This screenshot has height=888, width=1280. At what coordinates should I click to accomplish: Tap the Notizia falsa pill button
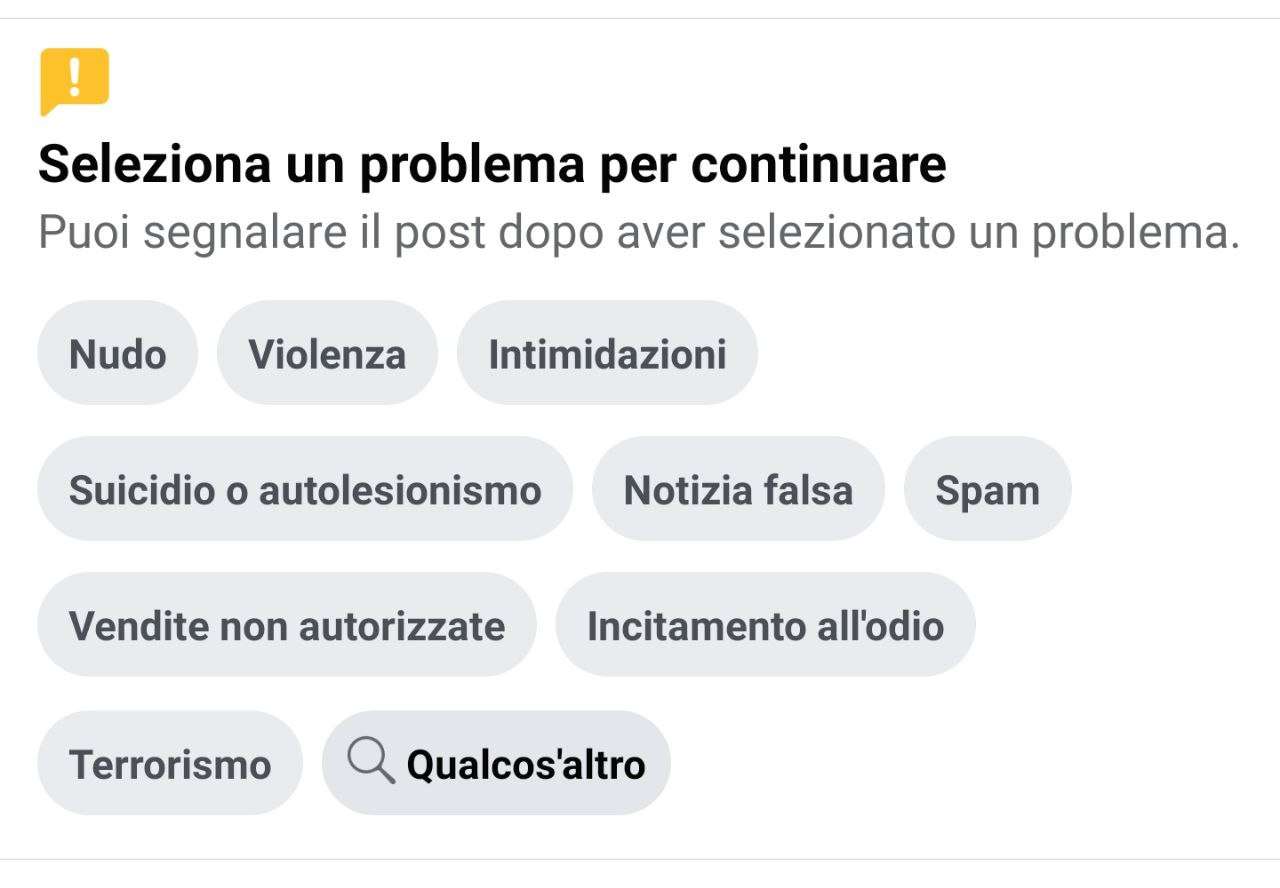[738, 489]
